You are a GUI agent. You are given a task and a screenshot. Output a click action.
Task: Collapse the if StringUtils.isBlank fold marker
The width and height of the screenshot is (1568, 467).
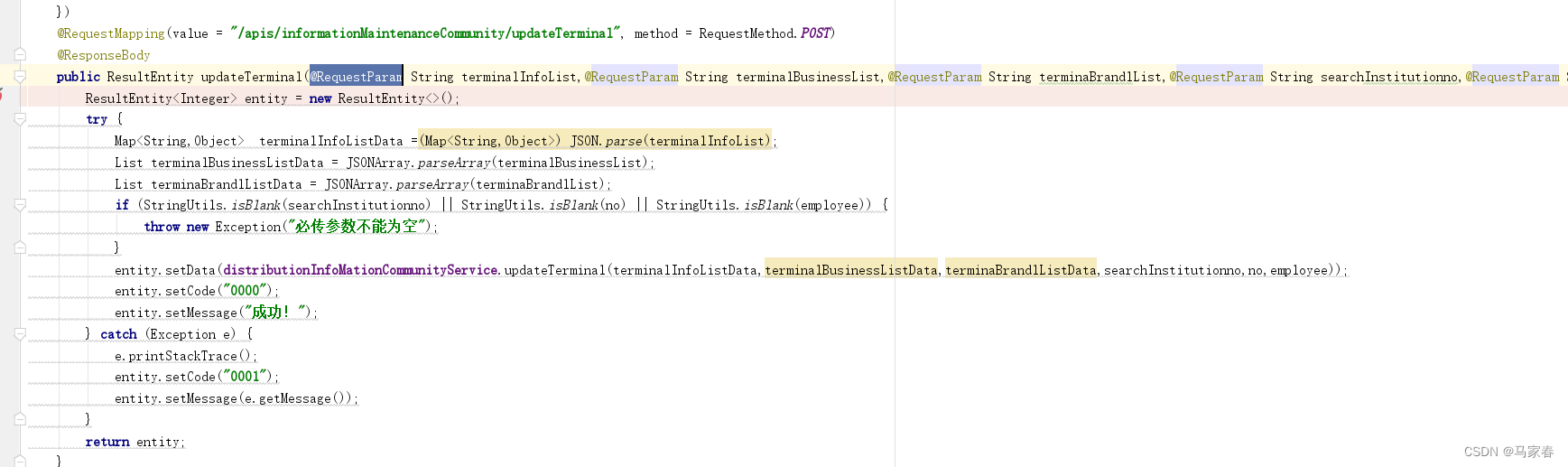pyautogui.click(x=19, y=205)
